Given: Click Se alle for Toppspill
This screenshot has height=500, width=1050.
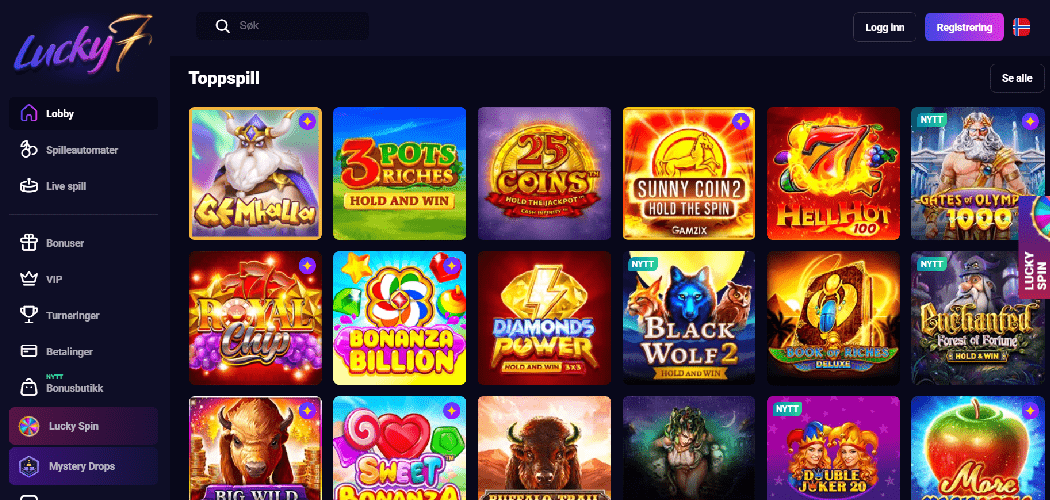Looking at the screenshot, I should [x=1017, y=78].
